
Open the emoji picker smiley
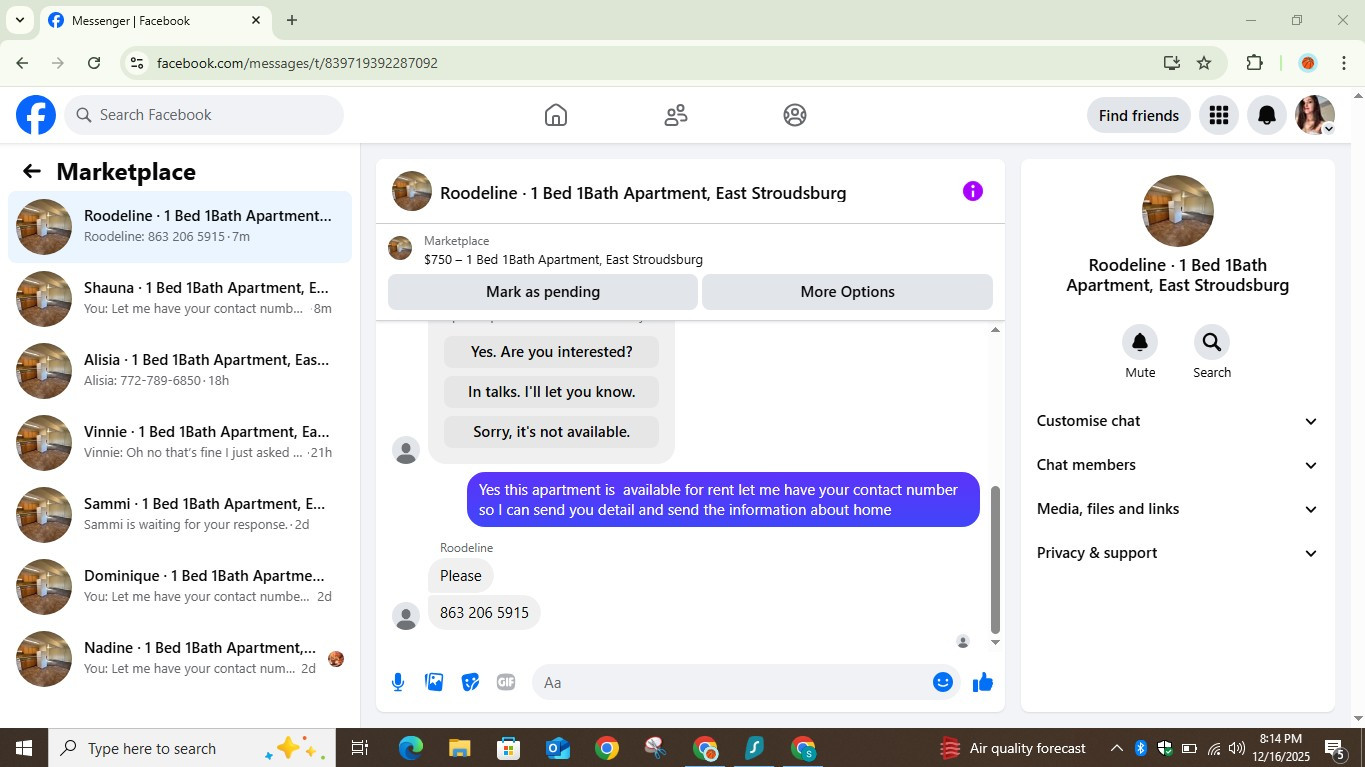click(x=942, y=682)
